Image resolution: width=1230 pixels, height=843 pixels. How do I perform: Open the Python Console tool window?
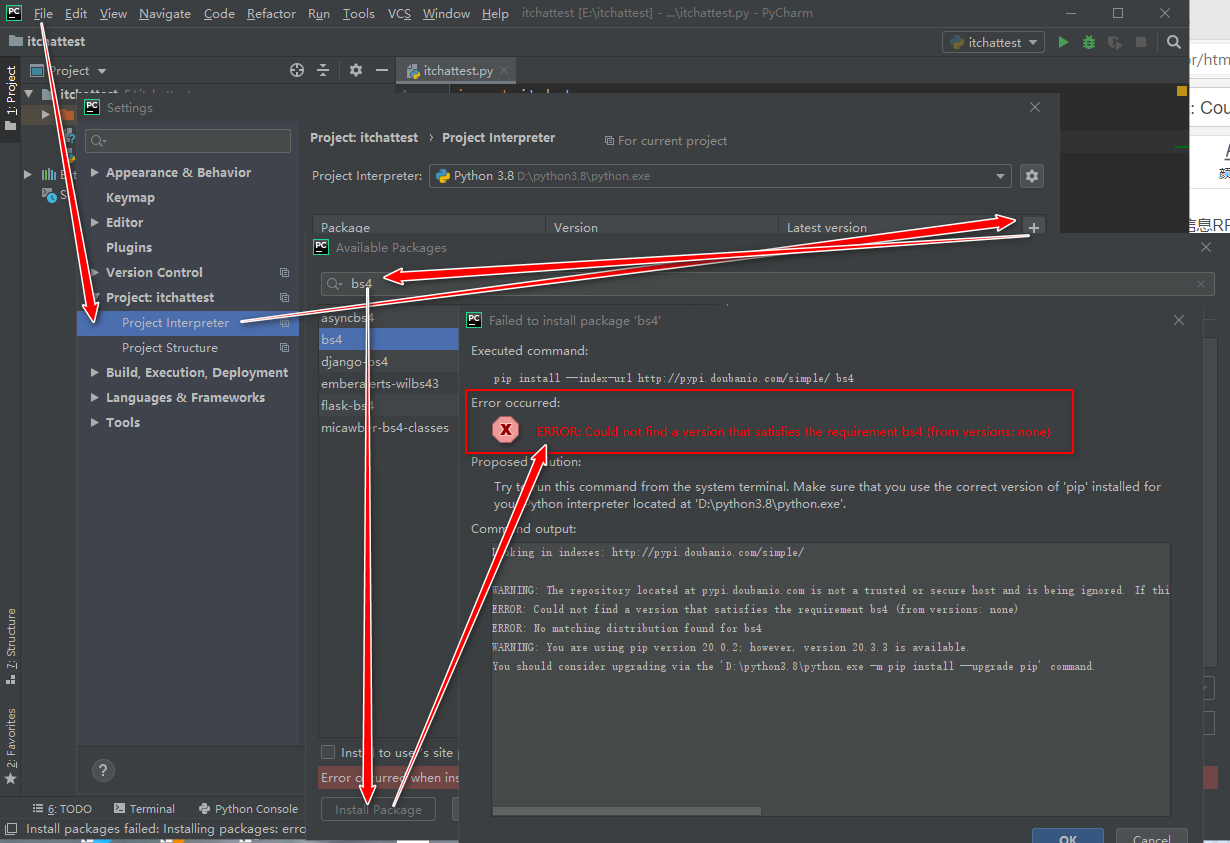pyautogui.click(x=248, y=809)
